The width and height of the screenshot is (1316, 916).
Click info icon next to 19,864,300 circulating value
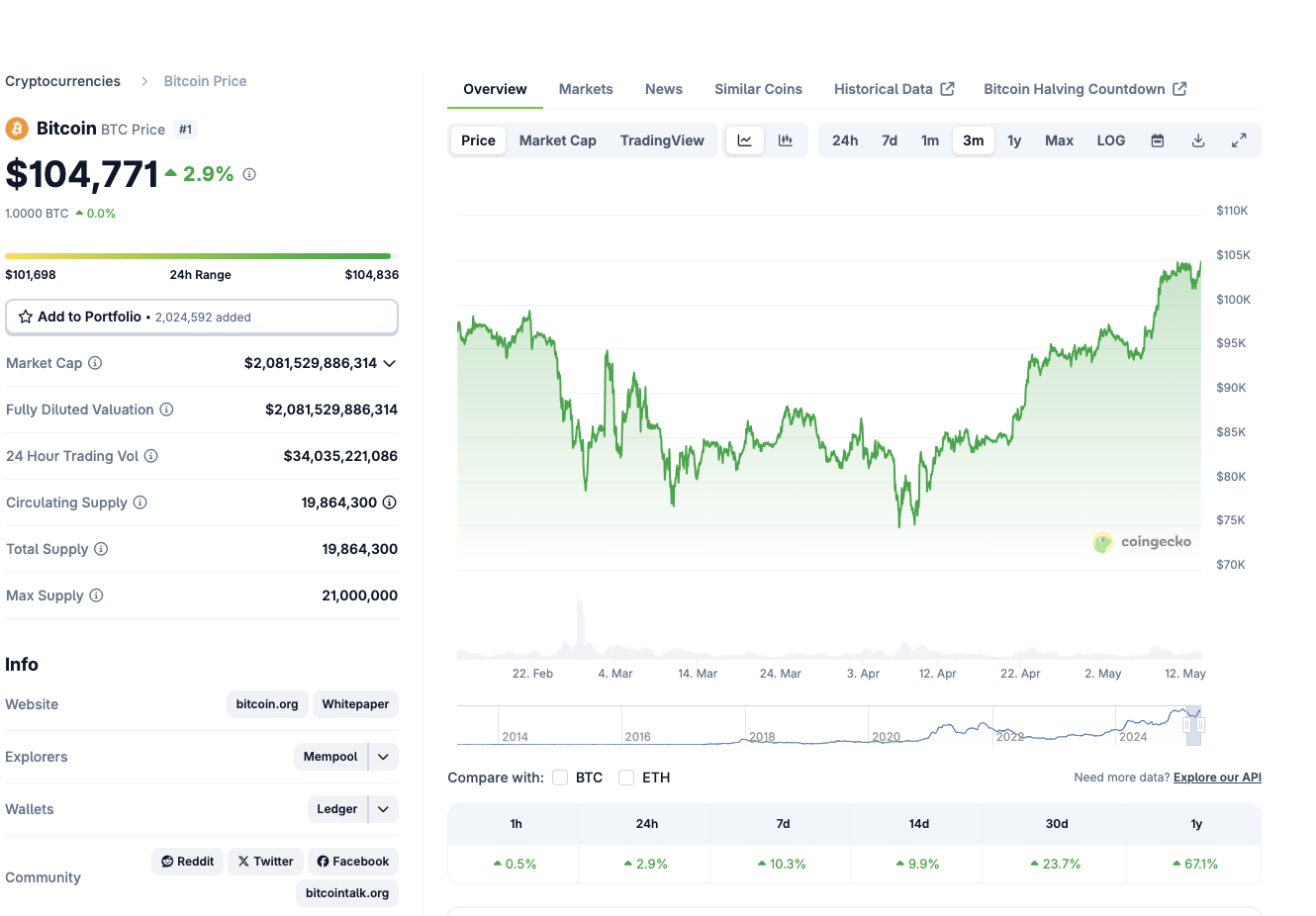(390, 503)
